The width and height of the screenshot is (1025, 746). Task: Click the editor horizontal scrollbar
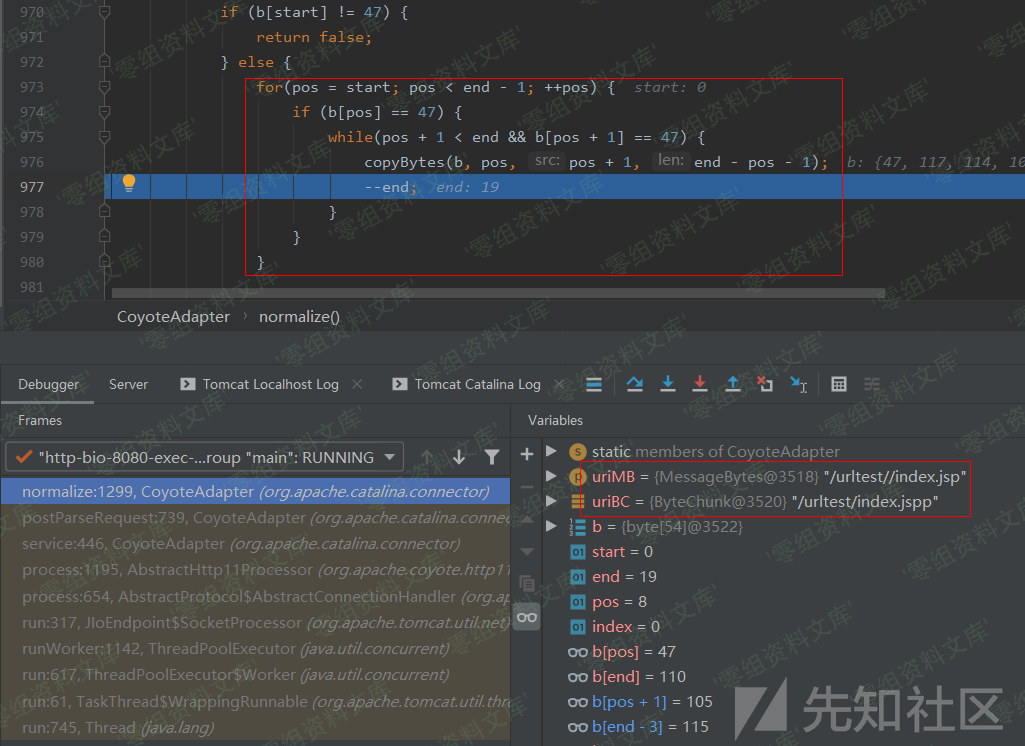click(498, 293)
